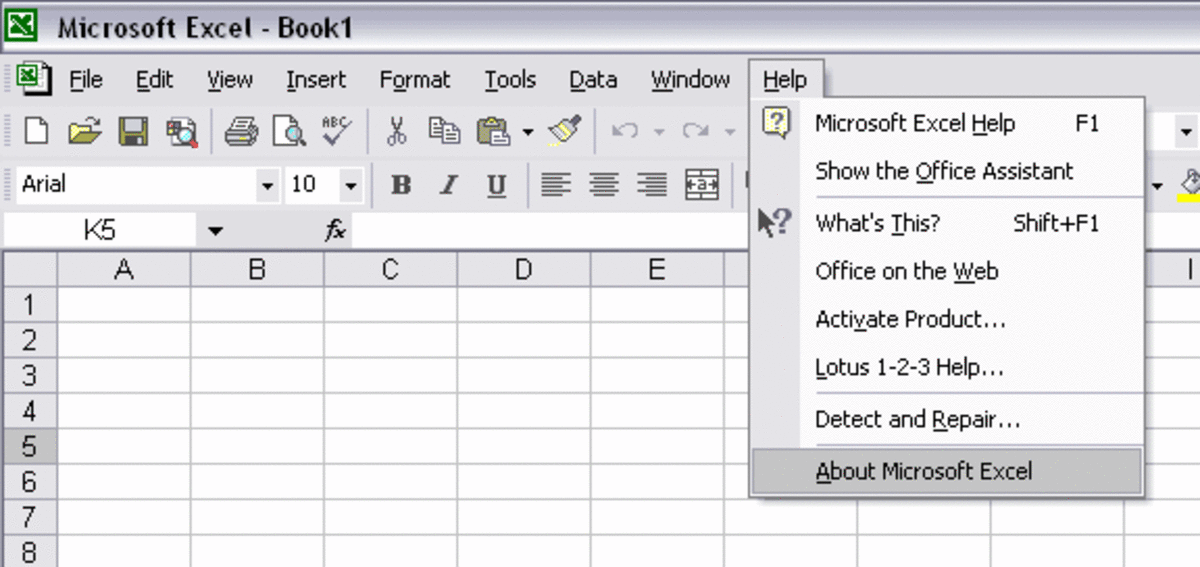Select row 7 header
This screenshot has height=567, width=1200.
coord(30,517)
